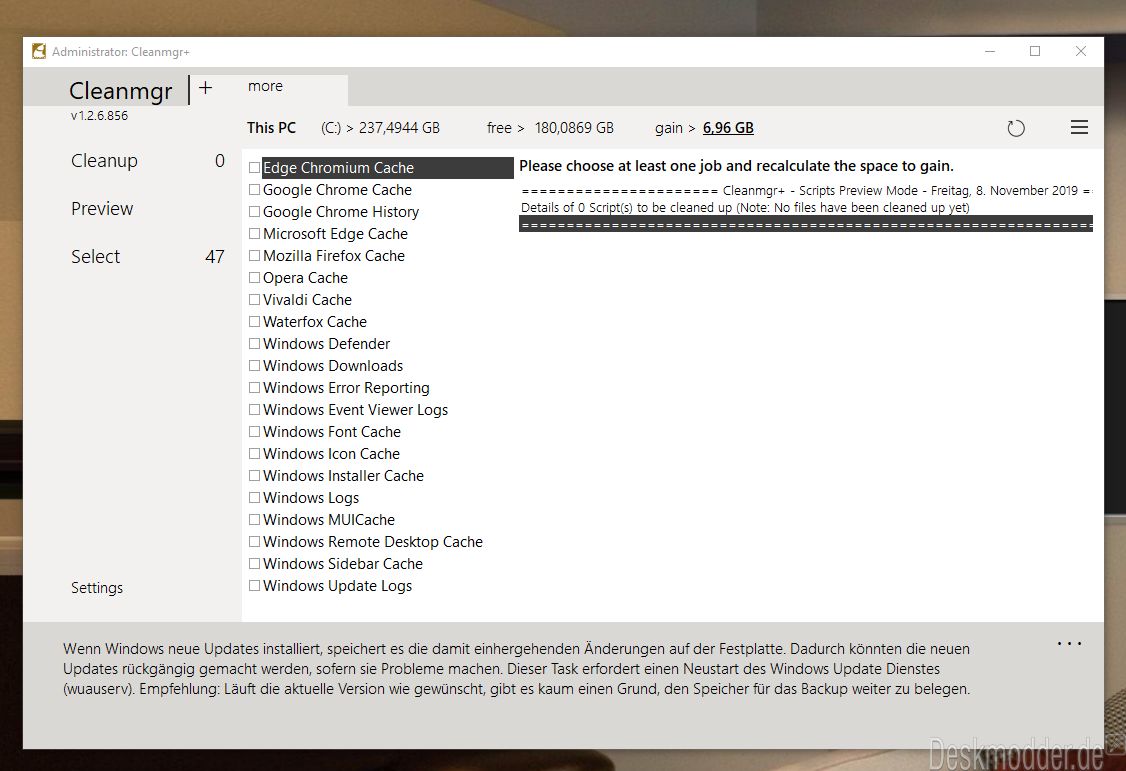1126x771 pixels.
Task: Open the hamburger menu icon
Action: click(1079, 127)
